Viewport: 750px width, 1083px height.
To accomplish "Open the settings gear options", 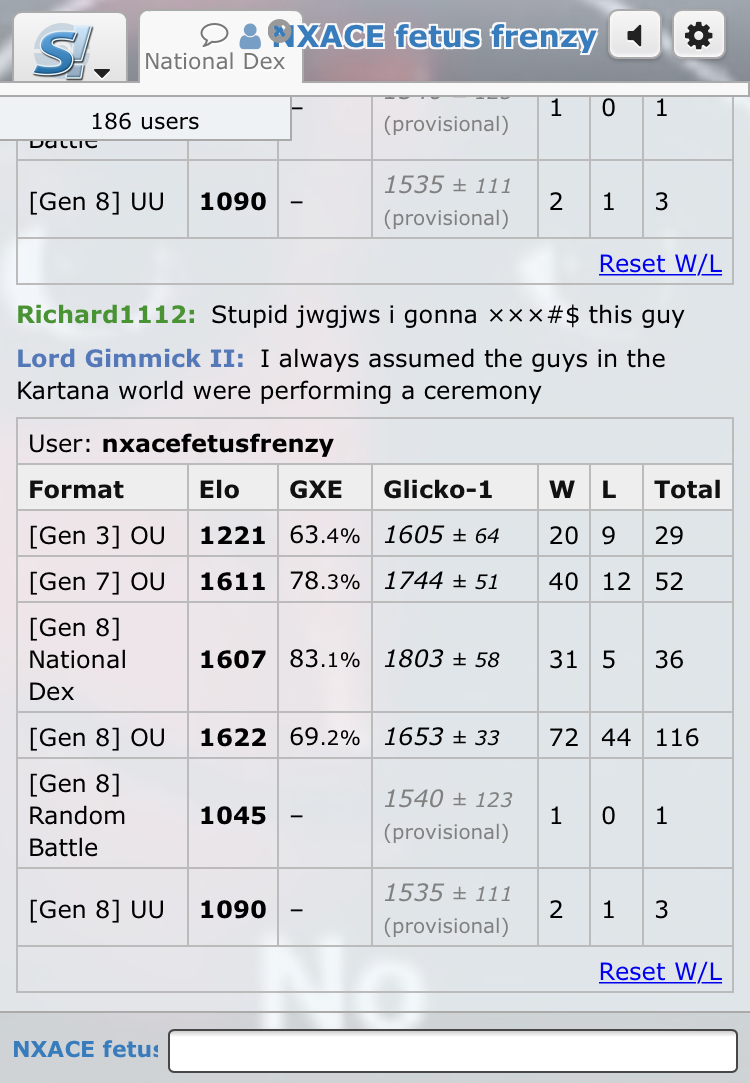I will coord(698,37).
